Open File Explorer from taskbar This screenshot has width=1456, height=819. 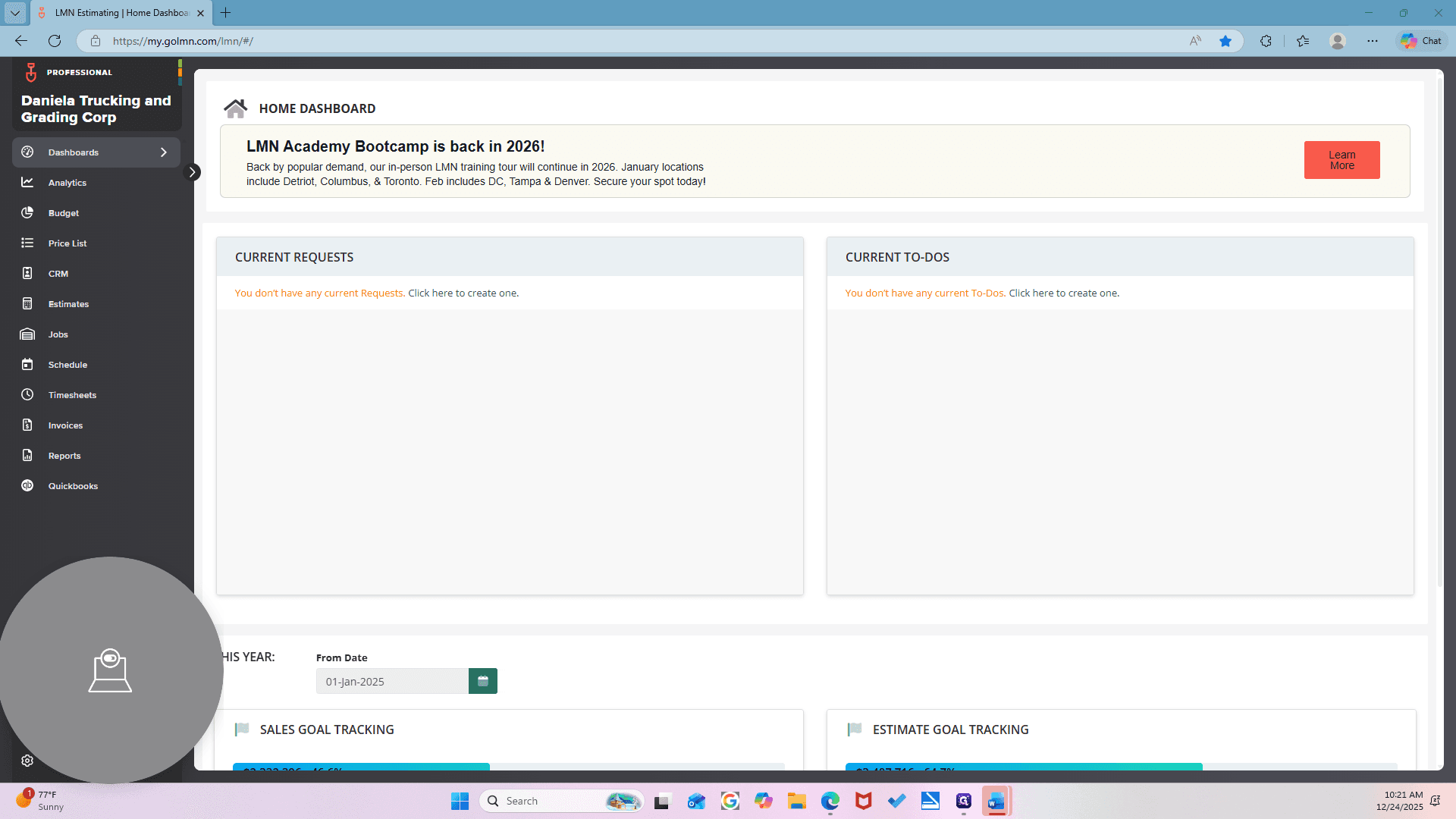pos(796,801)
